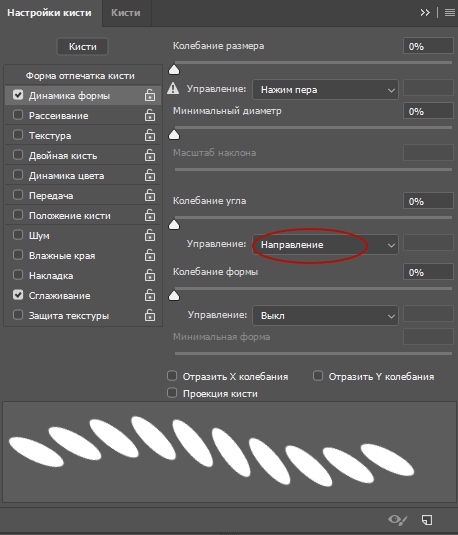The height and width of the screenshot is (535, 458).
Task: Open the panel menu hamburger icon
Action: [x=450, y=13]
